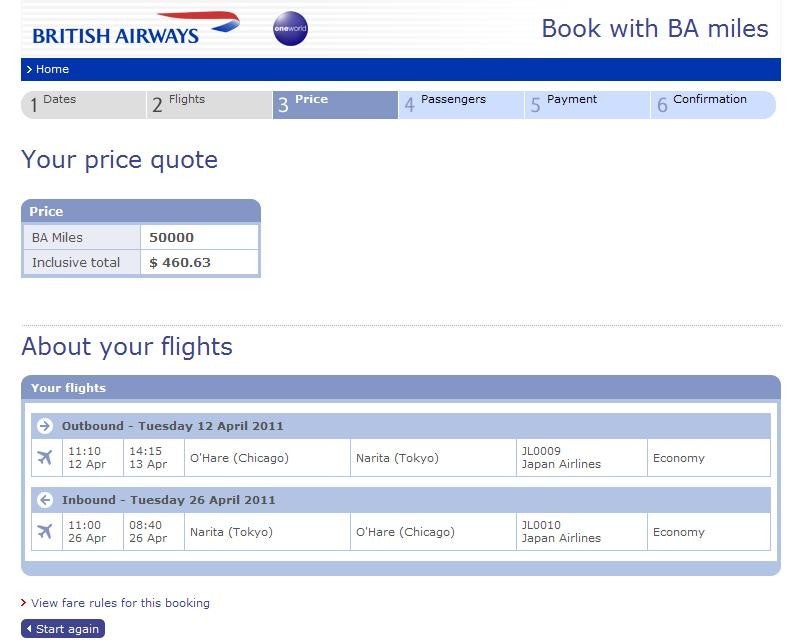Open the Home link in navigation bar

(52, 69)
